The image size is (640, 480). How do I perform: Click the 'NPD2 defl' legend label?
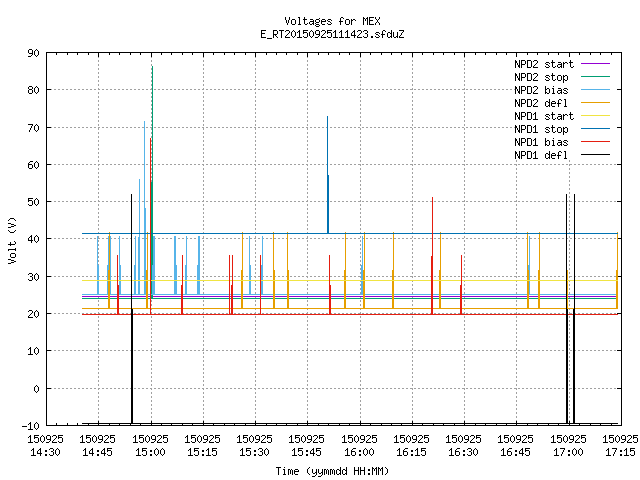click(541, 103)
